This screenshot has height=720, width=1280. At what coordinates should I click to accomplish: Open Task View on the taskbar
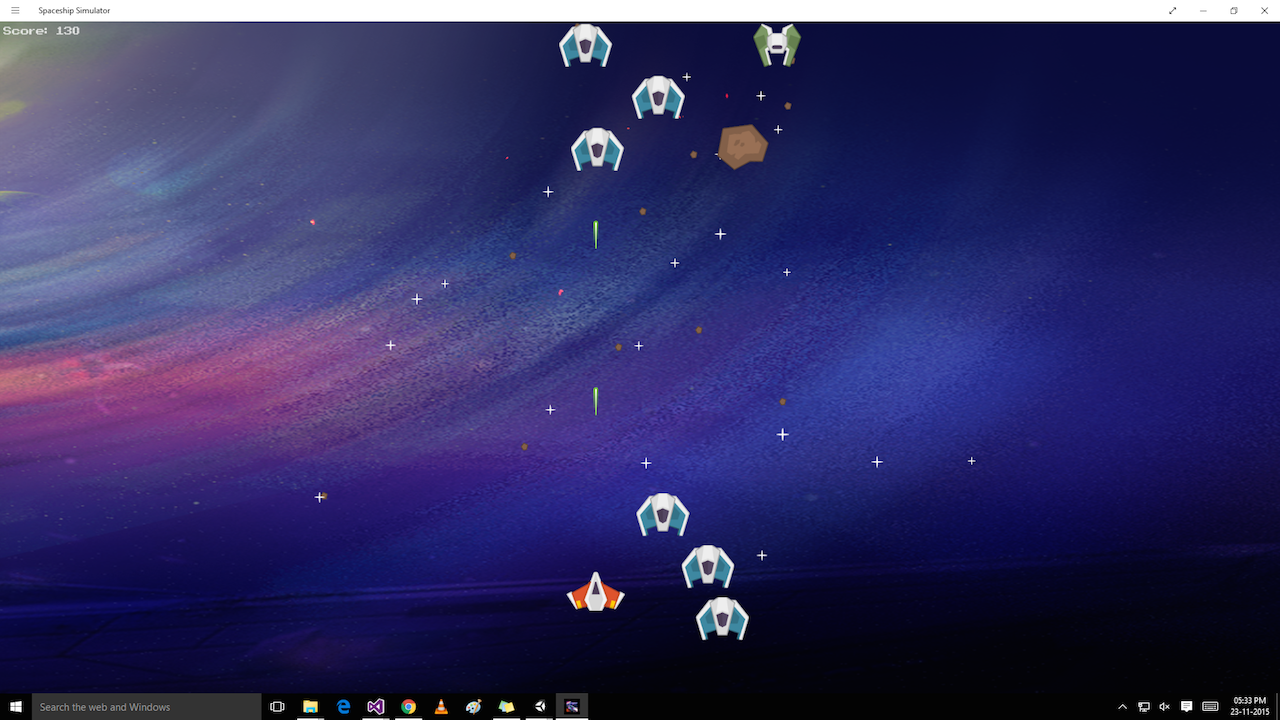pyautogui.click(x=278, y=707)
